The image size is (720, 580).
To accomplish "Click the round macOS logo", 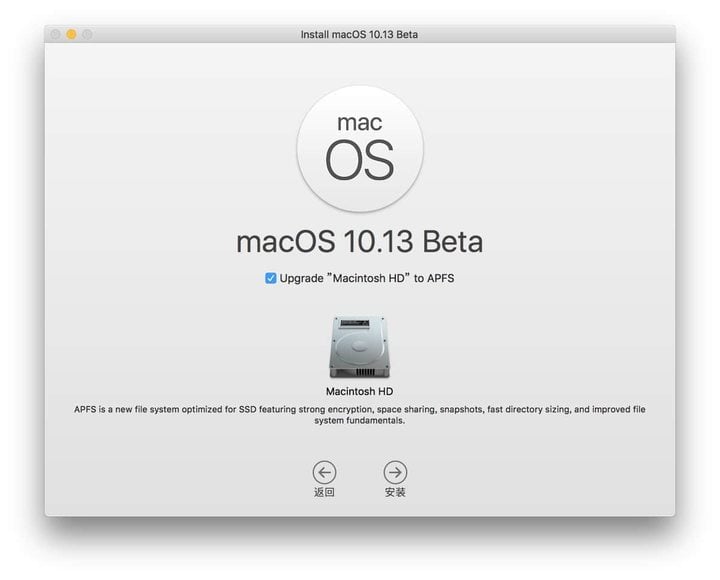I will [360, 148].
